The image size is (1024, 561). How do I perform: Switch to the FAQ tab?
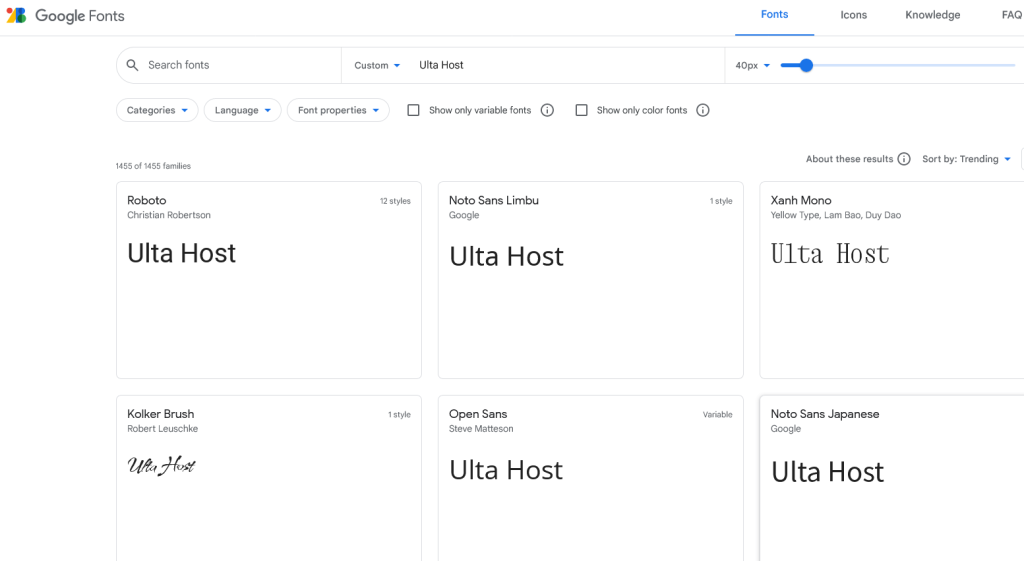tap(1012, 15)
